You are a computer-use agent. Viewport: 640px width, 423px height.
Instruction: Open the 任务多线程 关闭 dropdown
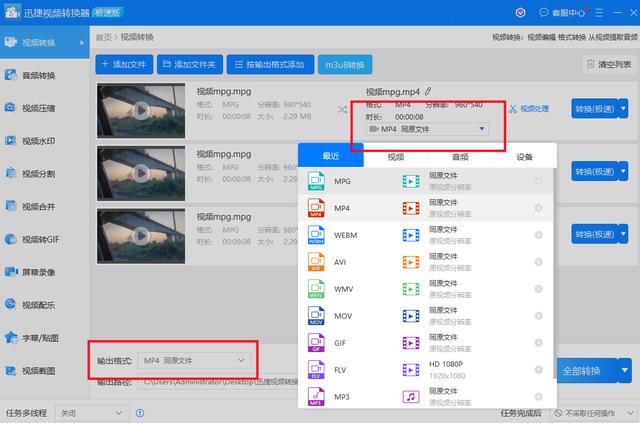[x=92, y=413]
